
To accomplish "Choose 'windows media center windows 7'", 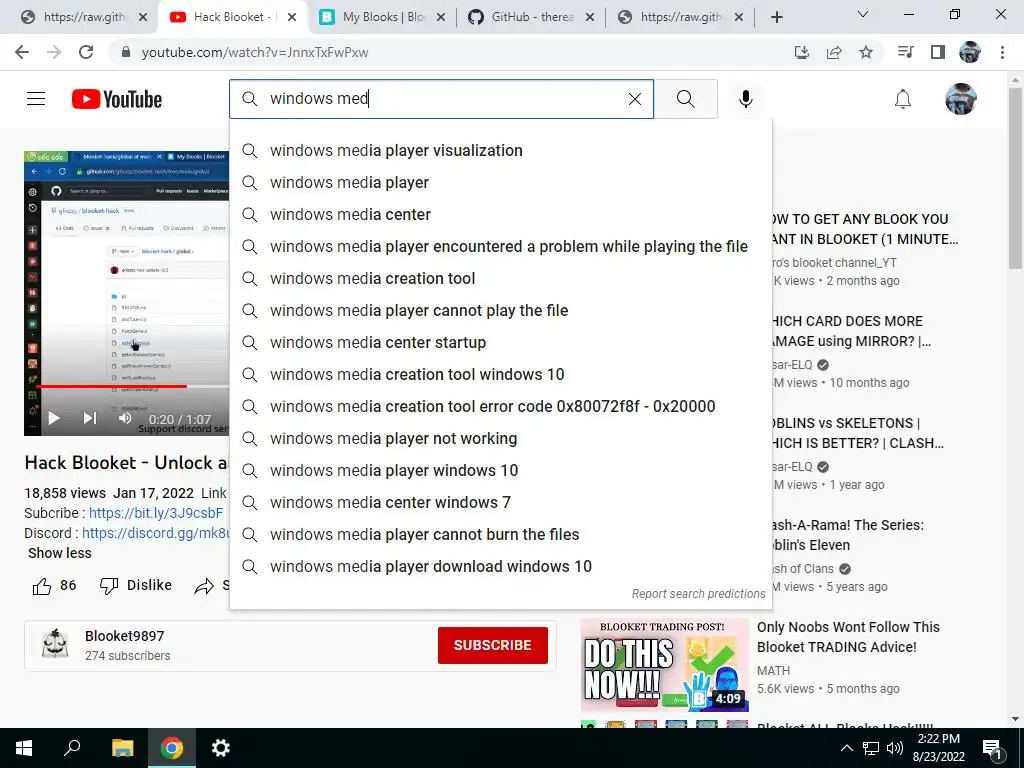I will point(500,503).
